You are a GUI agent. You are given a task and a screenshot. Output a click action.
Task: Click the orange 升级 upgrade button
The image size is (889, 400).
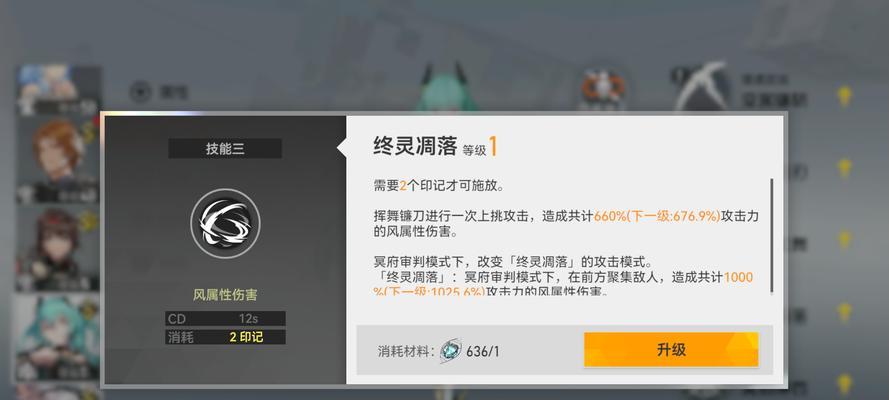tap(671, 349)
